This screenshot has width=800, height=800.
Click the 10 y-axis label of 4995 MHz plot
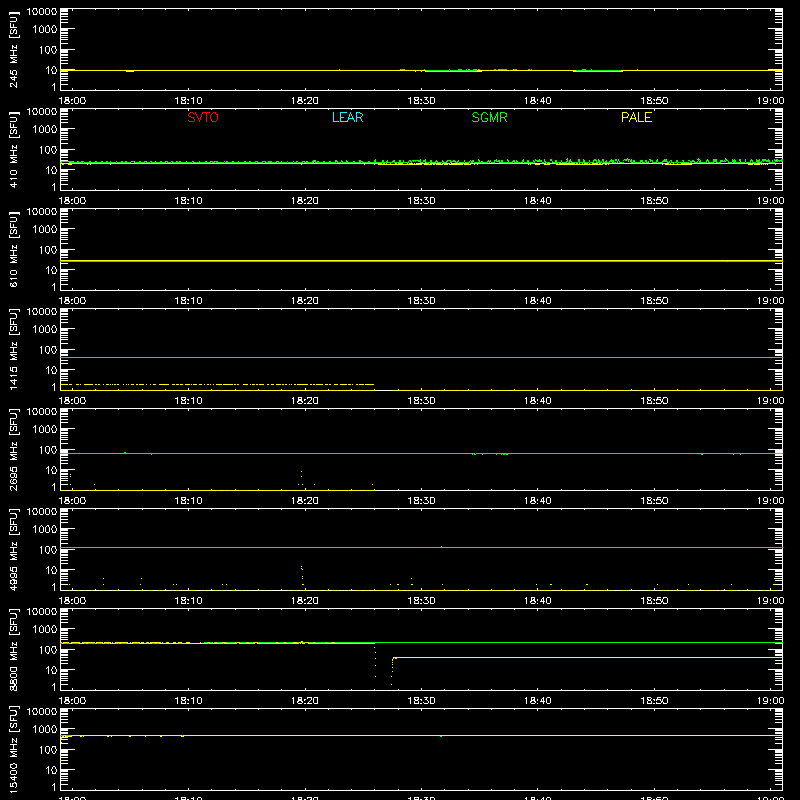coord(51,570)
